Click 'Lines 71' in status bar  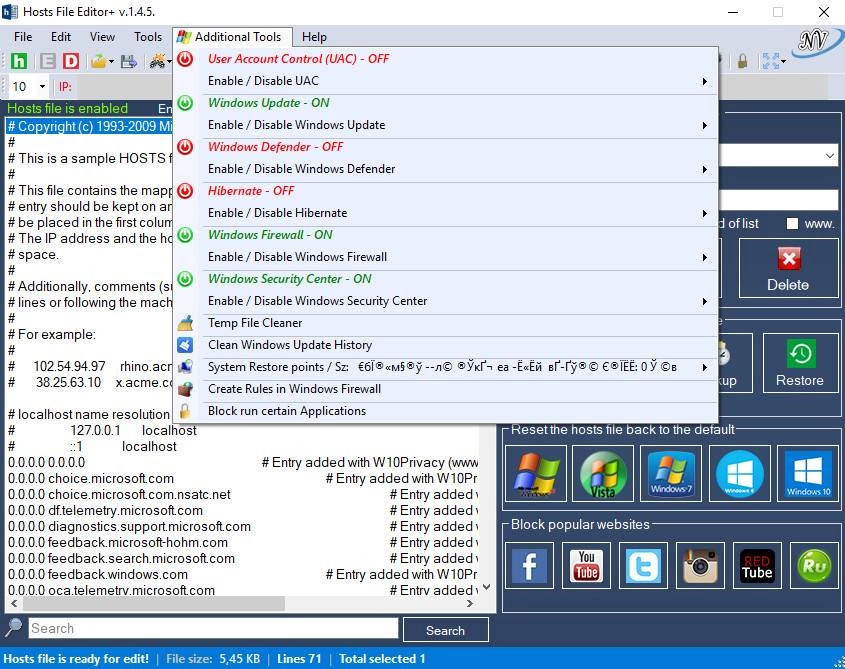(299, 659)
